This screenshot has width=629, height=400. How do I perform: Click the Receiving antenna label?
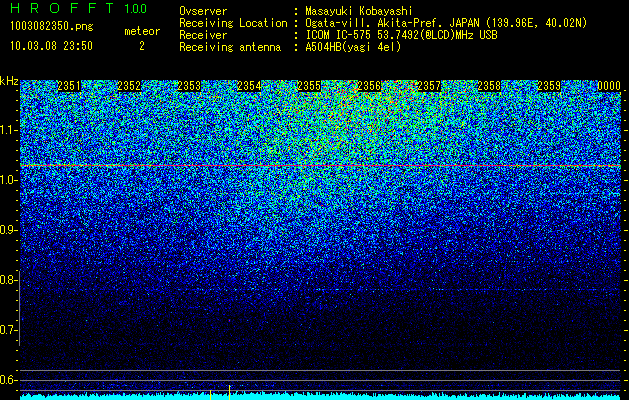click(x=230, y=47)
